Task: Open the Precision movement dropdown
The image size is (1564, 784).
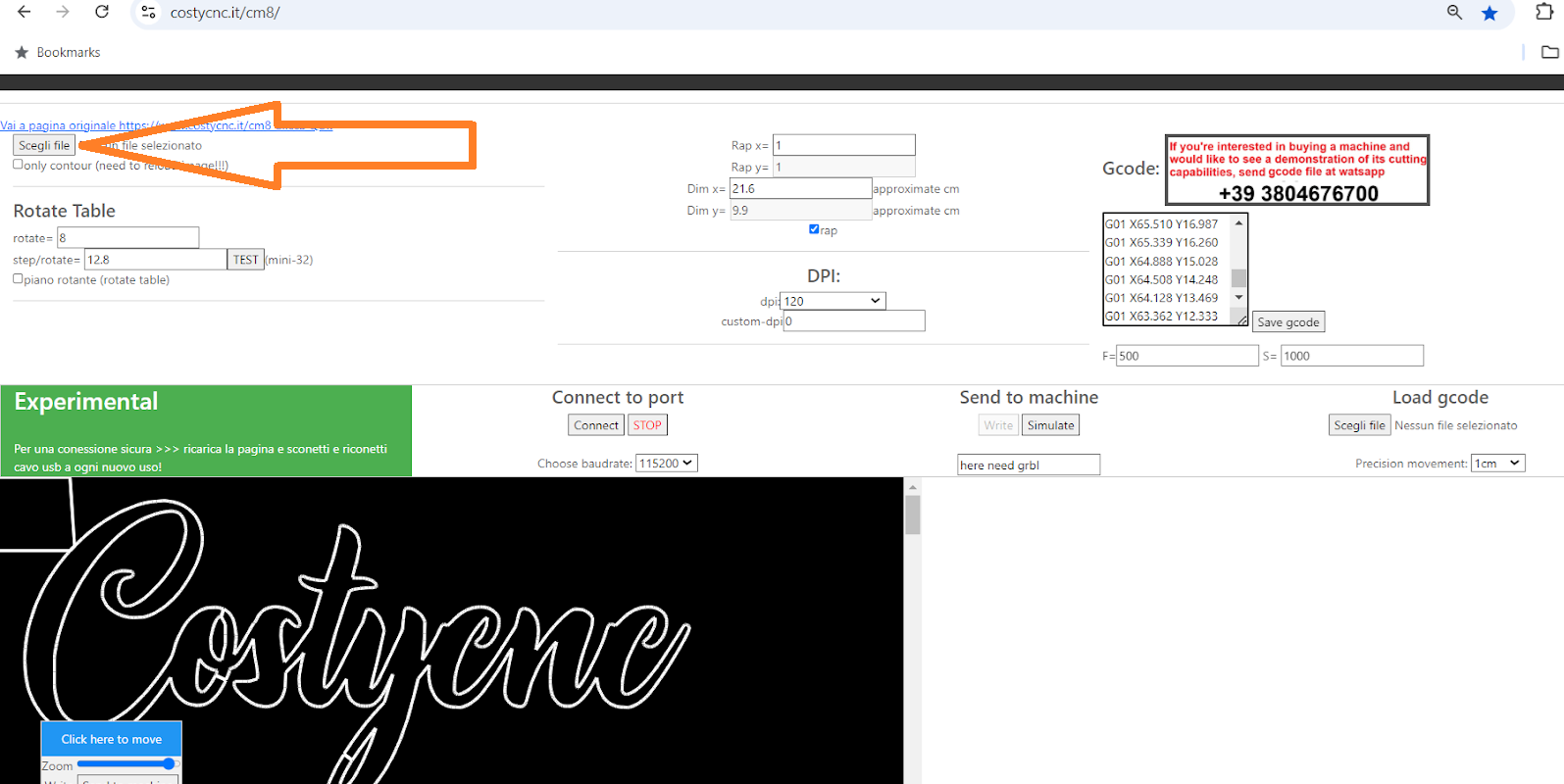Action: [x=1498, y=463]
